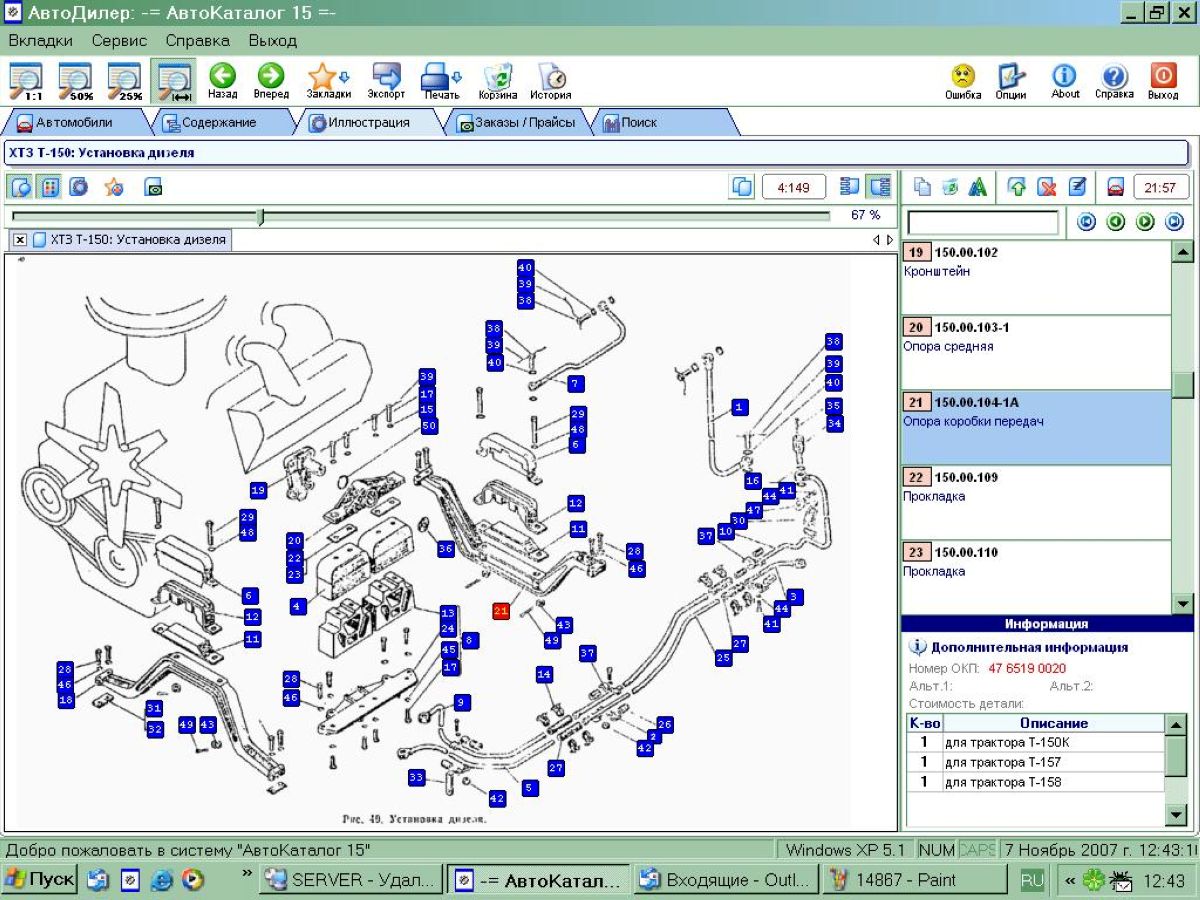Open the История history icon
Viewport: 1200px width, 900px height.
point(551,78)
